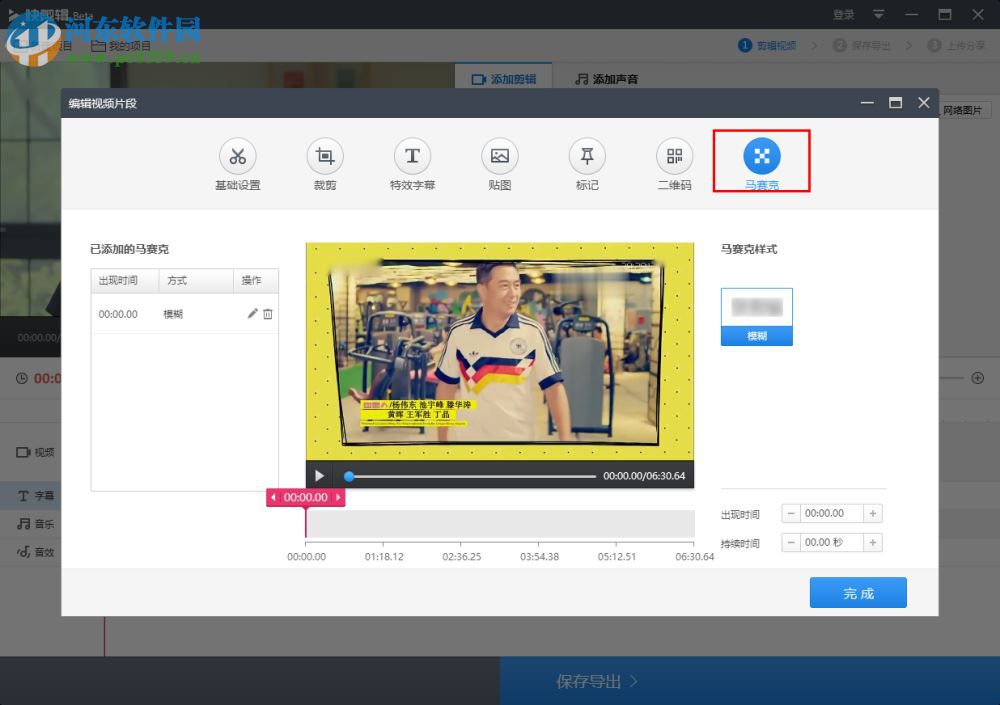This screenshot has height=705, width=1000.
Task: Play the video preview
Action: (x=320, y=476)
